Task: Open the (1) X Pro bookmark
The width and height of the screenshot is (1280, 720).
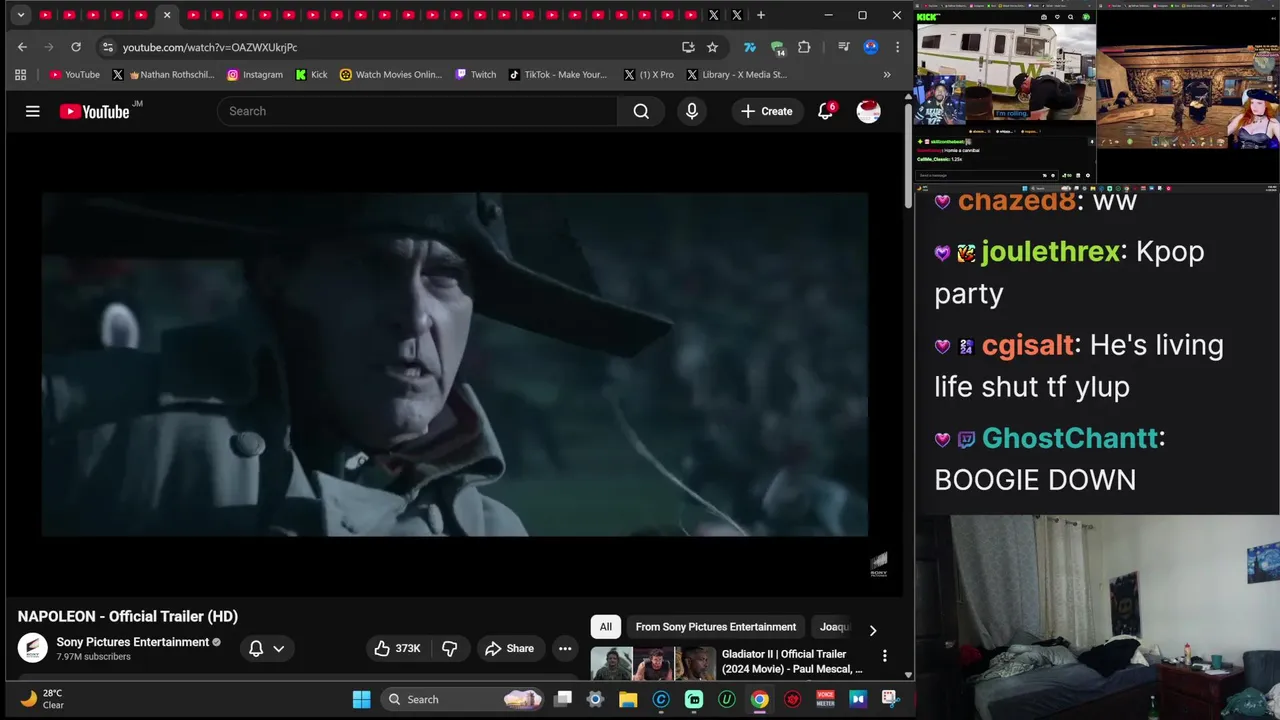Action: (x=649, y=74)
